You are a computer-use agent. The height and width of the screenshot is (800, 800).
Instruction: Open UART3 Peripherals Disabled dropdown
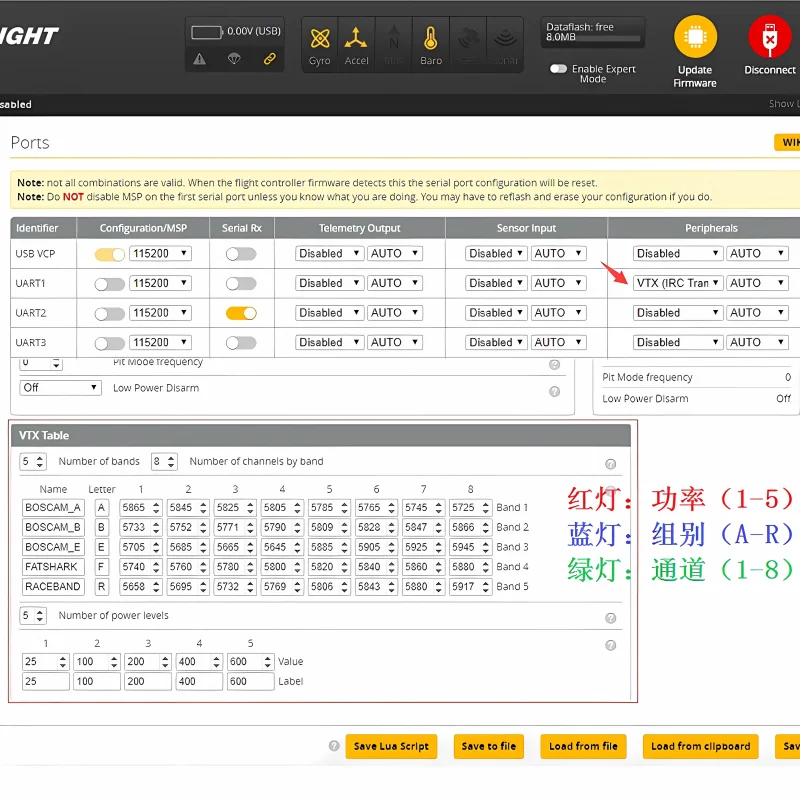(678, 342)
